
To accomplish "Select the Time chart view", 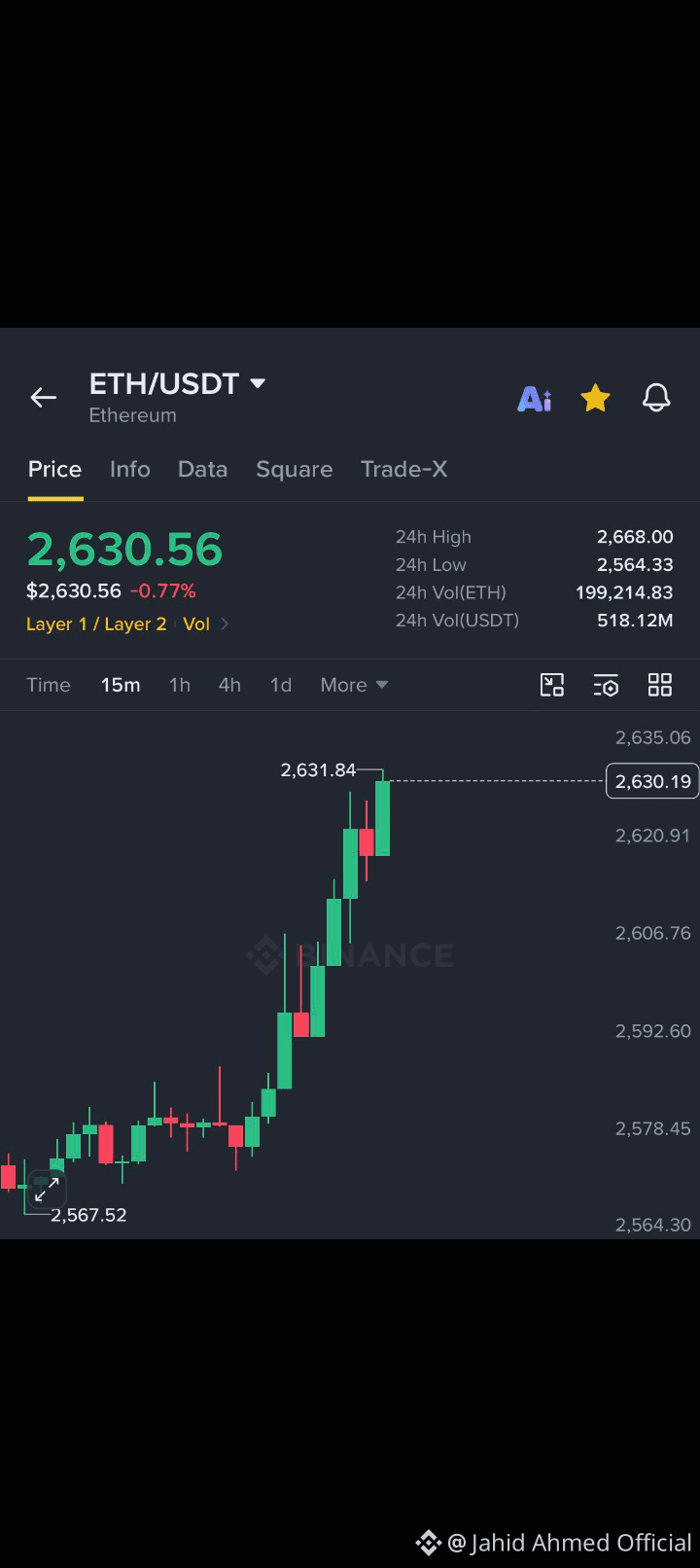I will tap(49, 685).
